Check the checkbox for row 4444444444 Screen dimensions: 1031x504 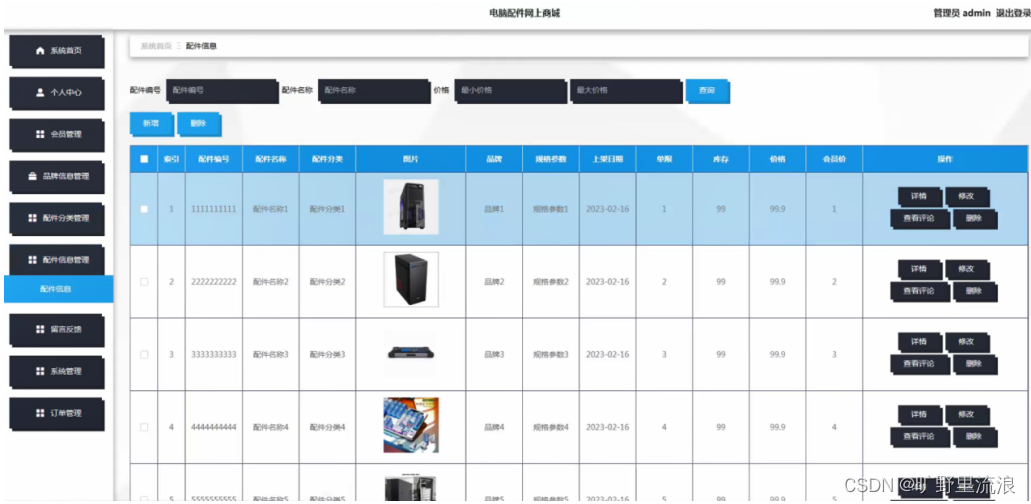point(144,427)
